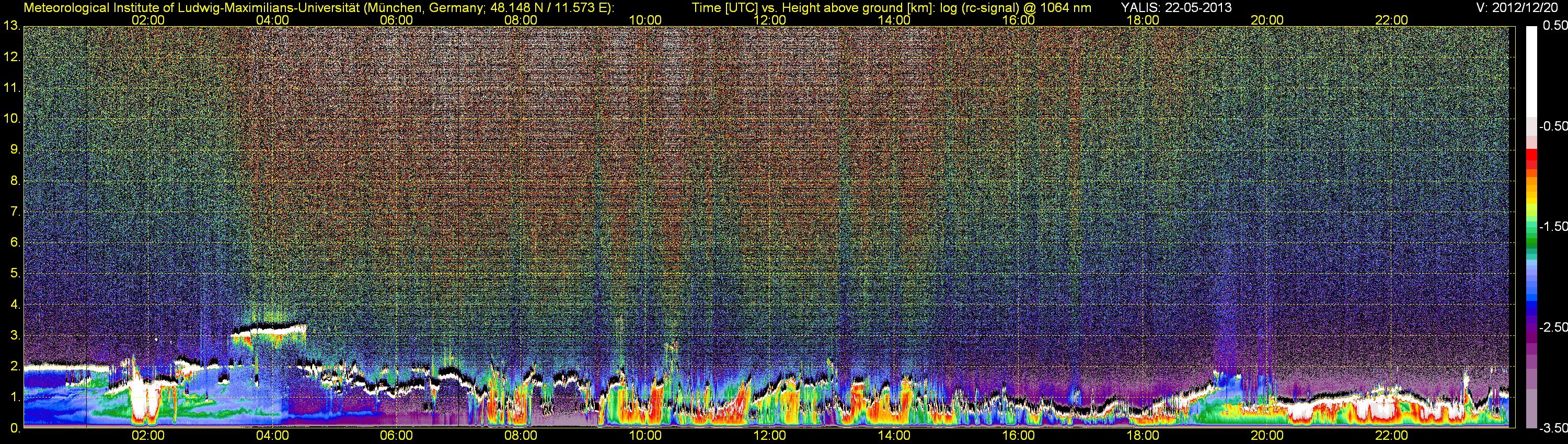The image size is (1568, 444).
Task: Click the '10:00' label on the top time axis
Action: pyautogui.click(x=645, y=20)
